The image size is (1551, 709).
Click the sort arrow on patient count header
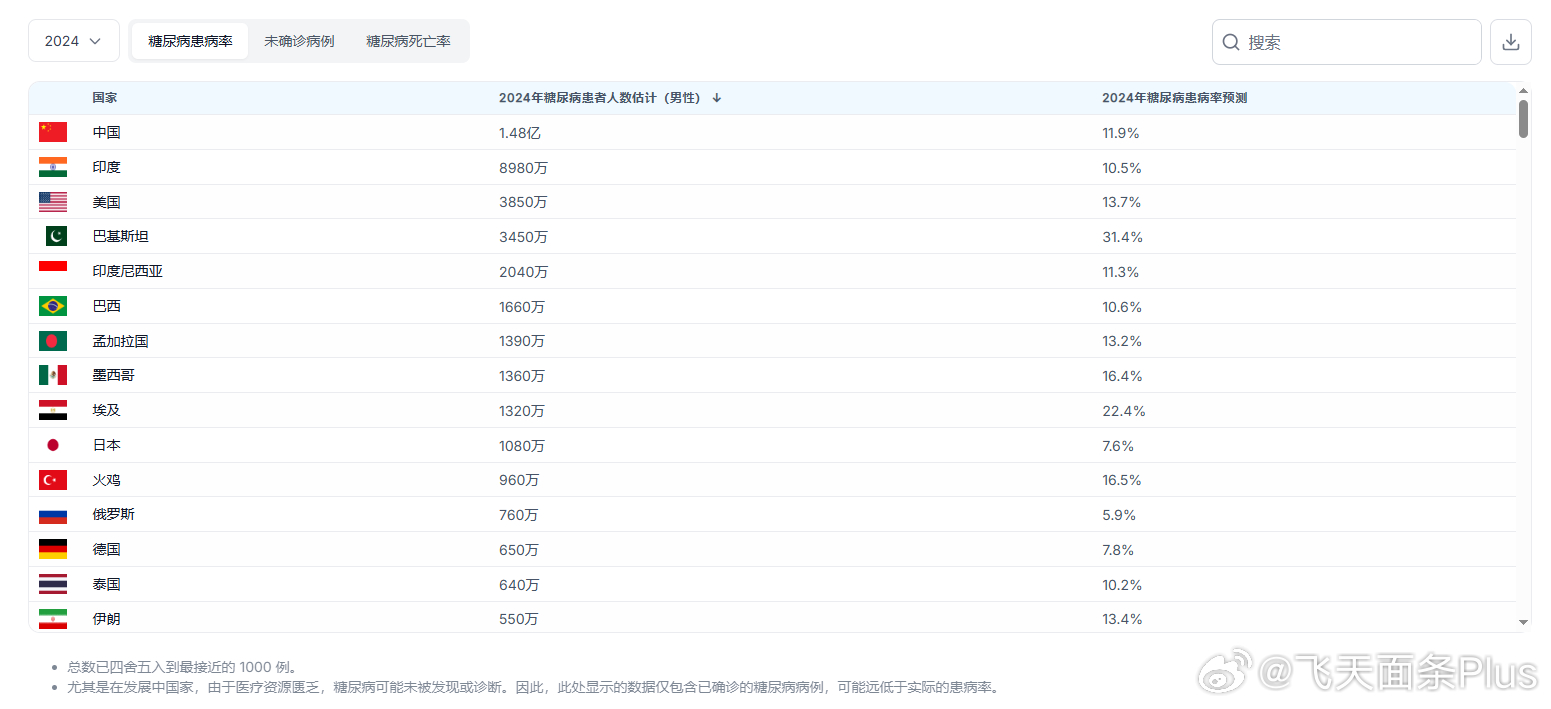717,98
